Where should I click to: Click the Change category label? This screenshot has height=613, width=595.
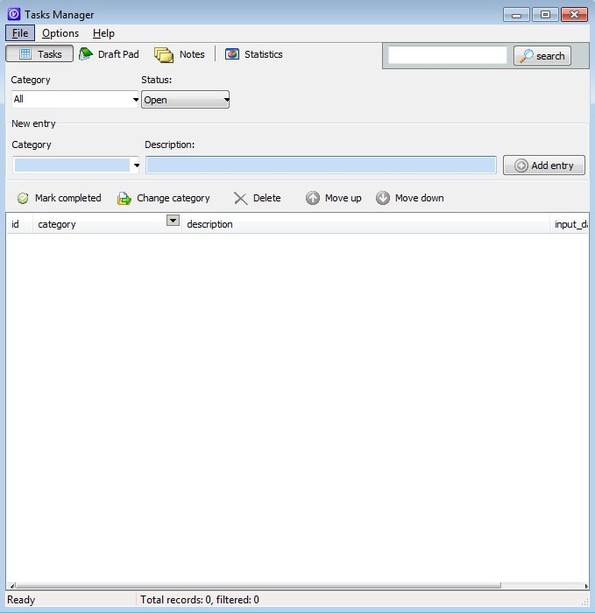pyautogui.click(x=173, y=199)
